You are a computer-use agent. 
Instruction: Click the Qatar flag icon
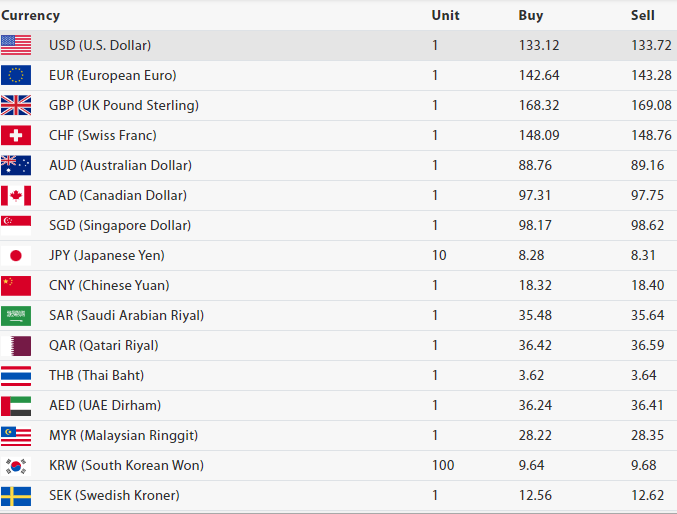point(16,345)
